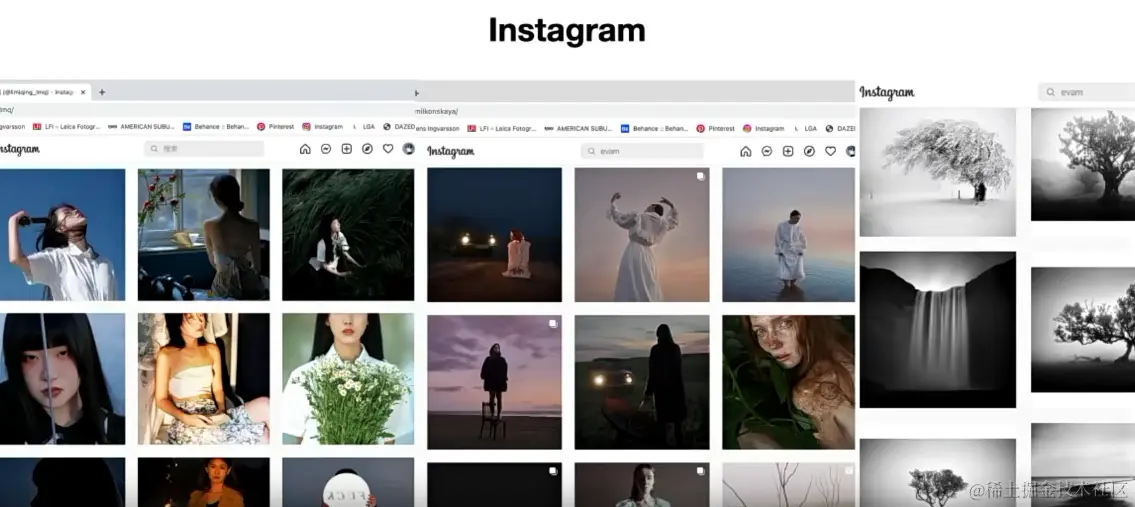Open Instagram bookmark in left browser
The width and height of the screenshot is (1135, 507).
point(323,126)
